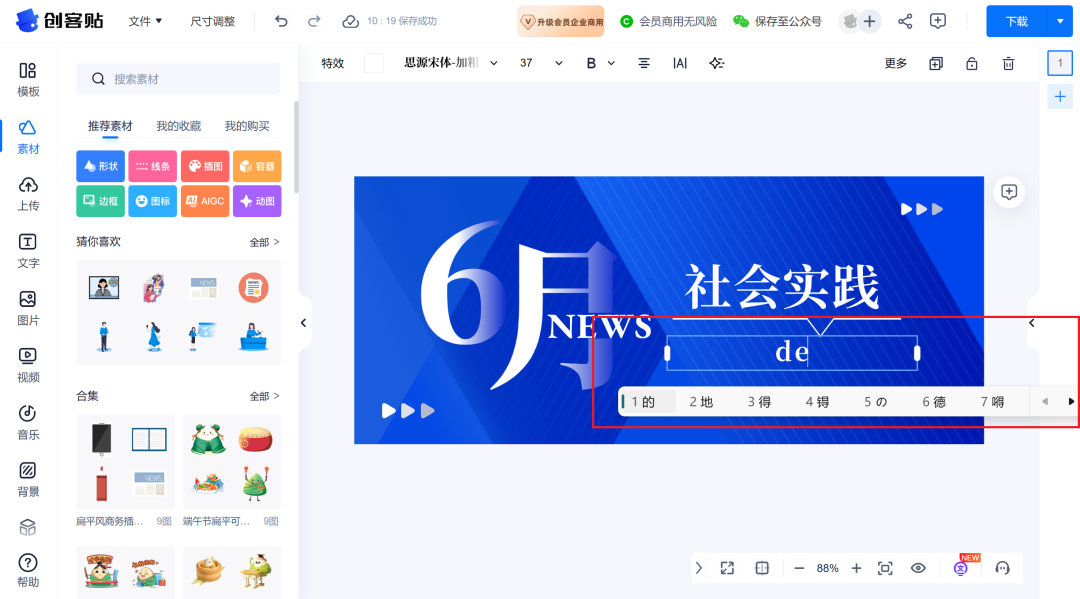The height and width of the screenshot is (599, 1080).
Task: Open the 下载 dropdown arrow
Action: point(1060,21)
